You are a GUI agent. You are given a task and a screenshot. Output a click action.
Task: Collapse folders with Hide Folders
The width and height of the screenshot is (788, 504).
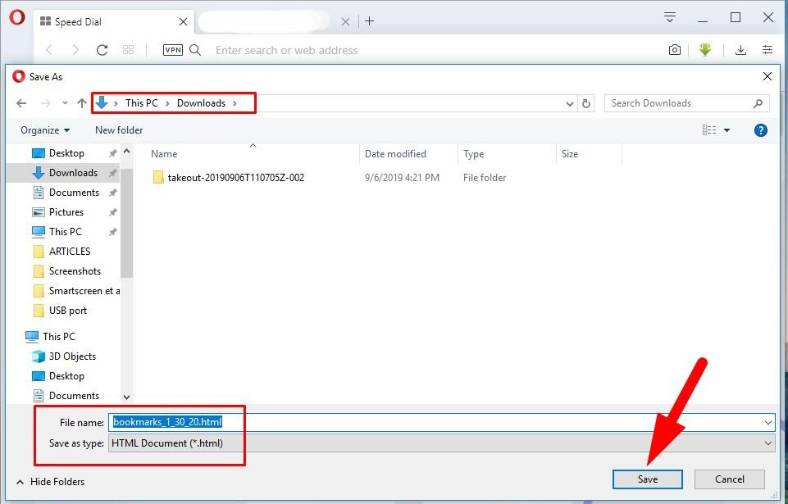click(50, 482)
